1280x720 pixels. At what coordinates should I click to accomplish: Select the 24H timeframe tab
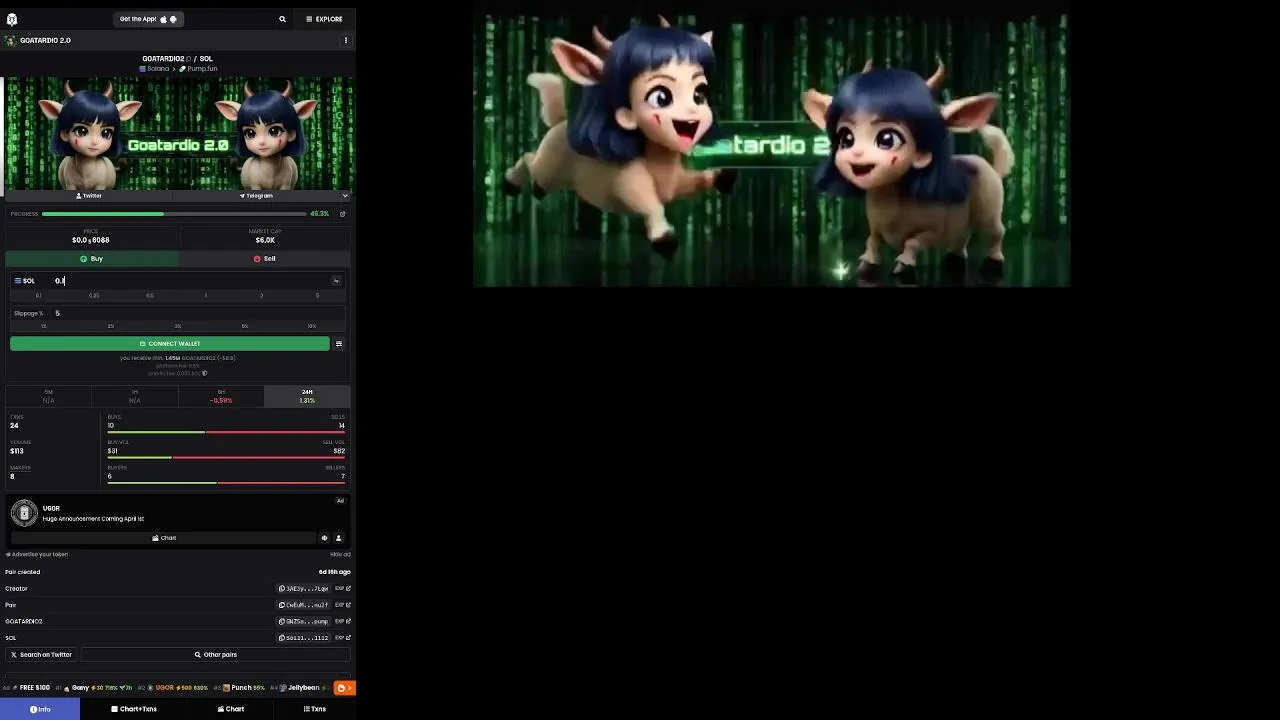coord(307,396)
